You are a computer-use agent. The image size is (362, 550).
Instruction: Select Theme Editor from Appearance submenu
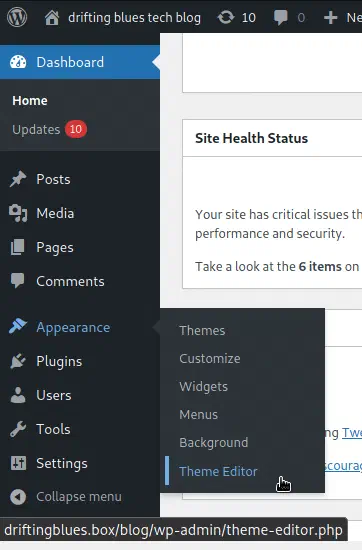[x=218, y=471]
